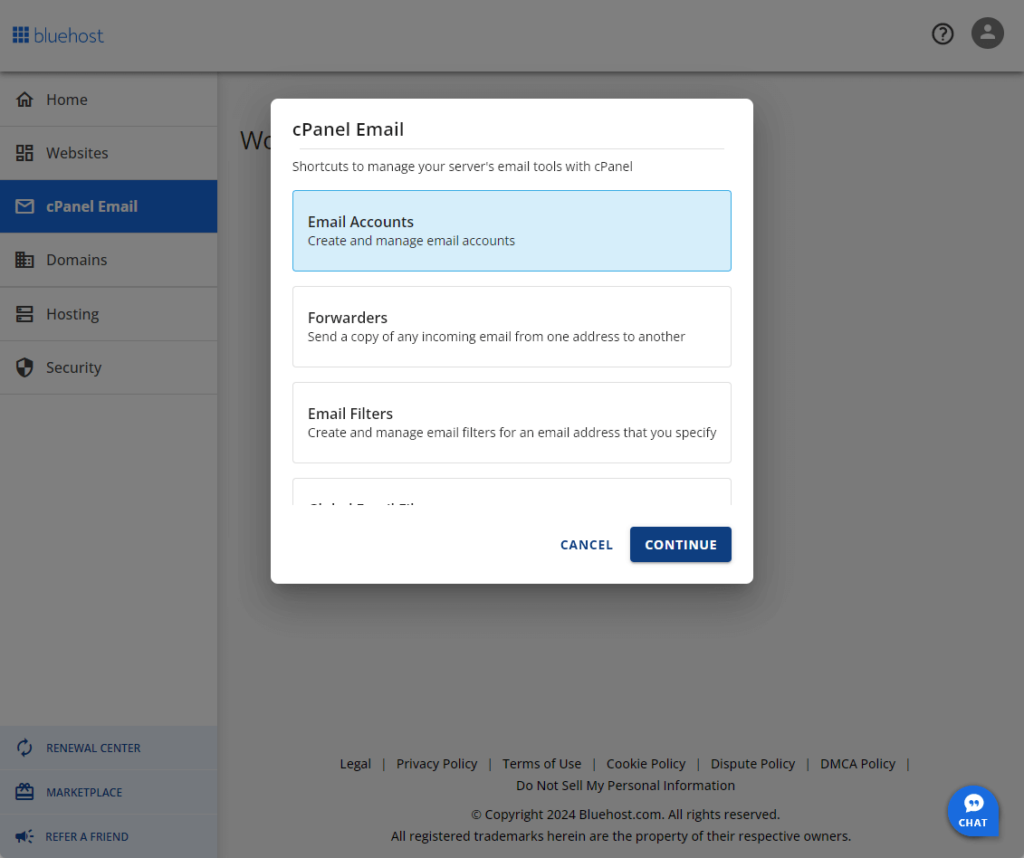The image size is (1024, 858).
Task: Open Websites in the sidebar
Action: [x=108, y=153]
